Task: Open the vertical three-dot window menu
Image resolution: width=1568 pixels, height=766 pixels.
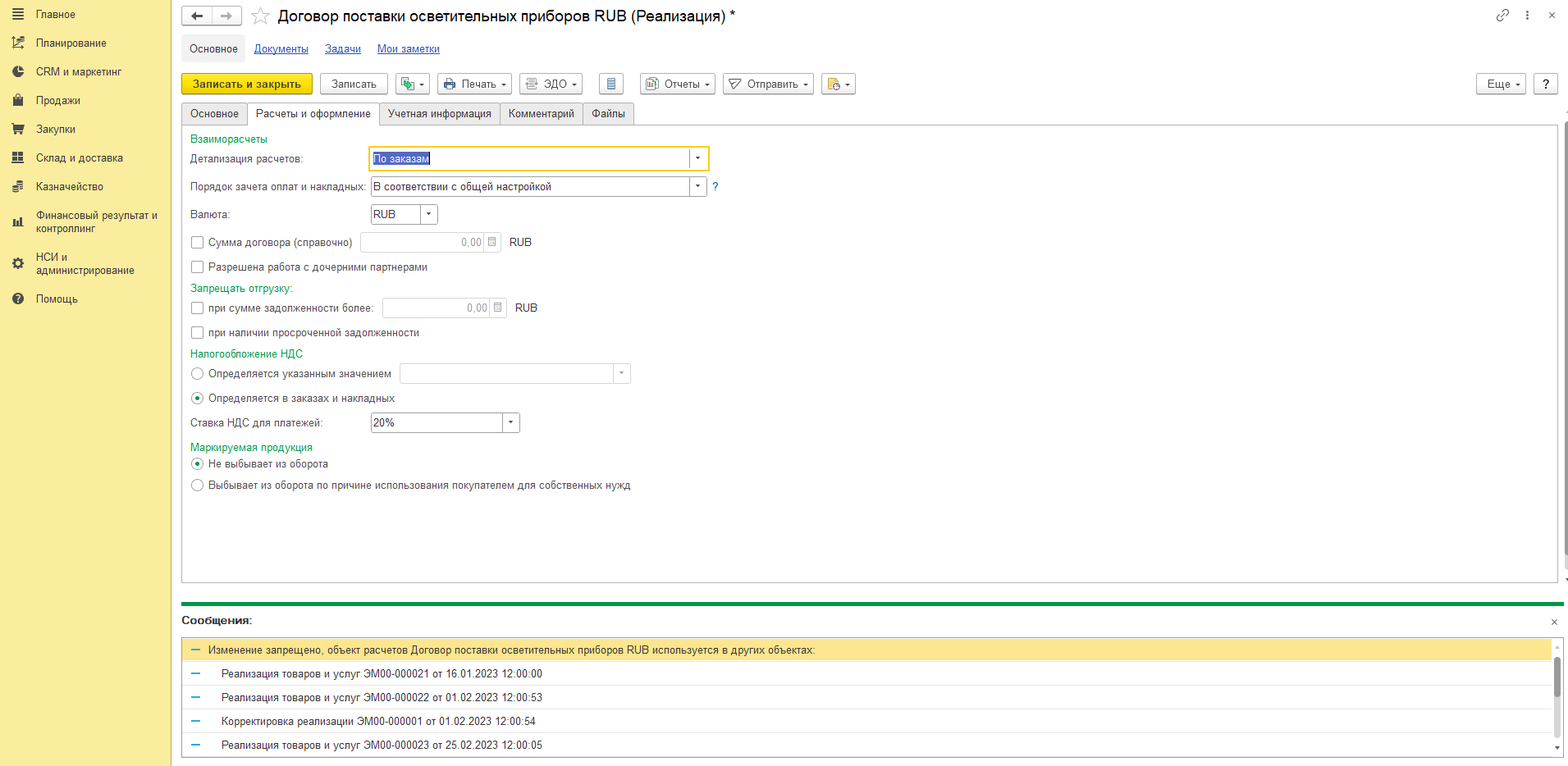Action: pyautogui.click(x=1527, y=15)
